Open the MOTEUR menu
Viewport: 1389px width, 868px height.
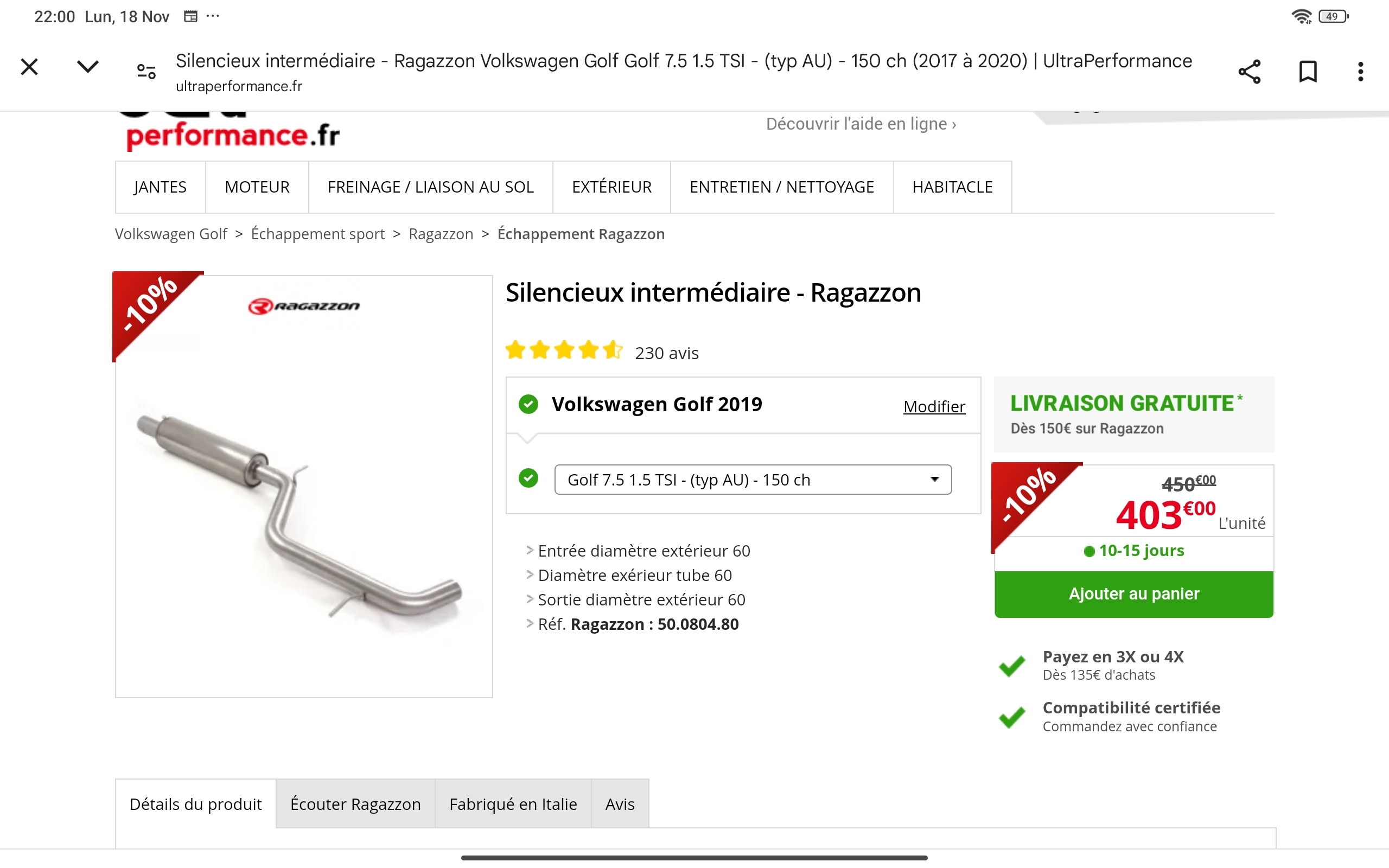[x=257, y=187]
